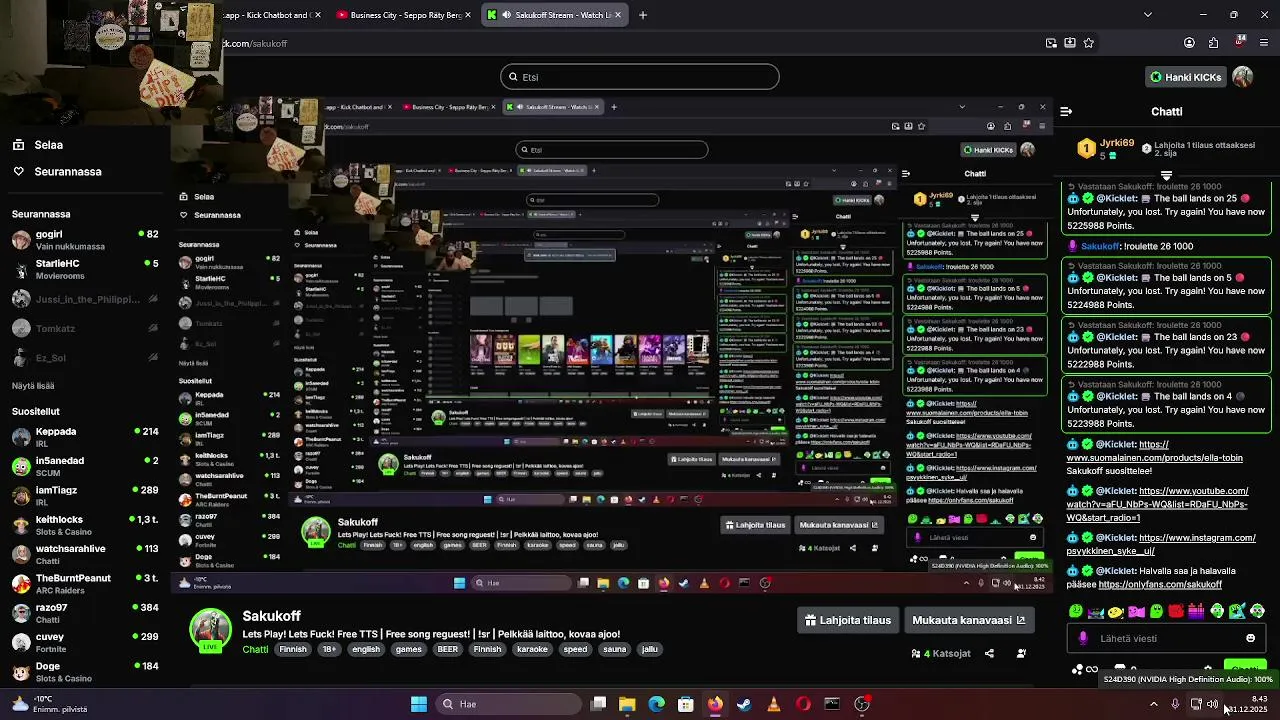The width and height of the screenshot is (1280, 720).
Task: Open recommended channel watchsarahlive
Action: click(x=85, y=554)
